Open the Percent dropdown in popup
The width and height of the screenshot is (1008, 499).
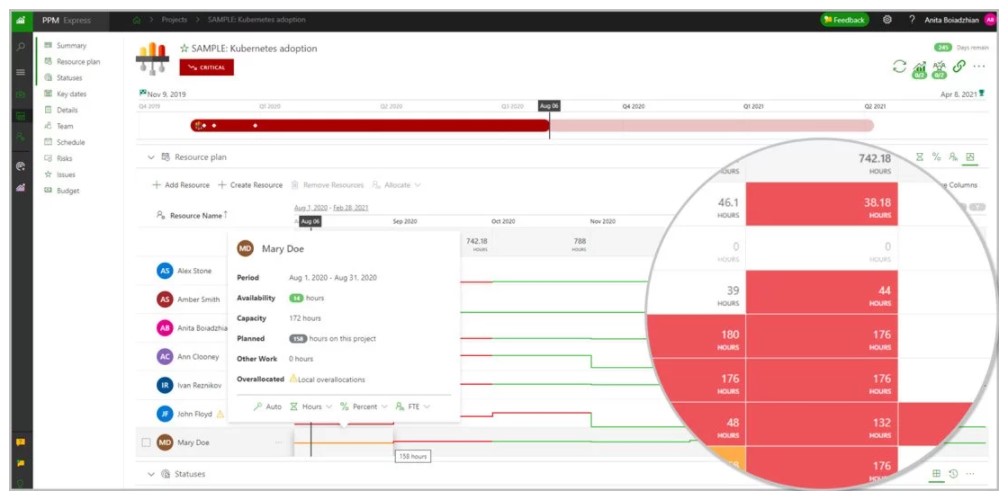click(x=364, y=406)
